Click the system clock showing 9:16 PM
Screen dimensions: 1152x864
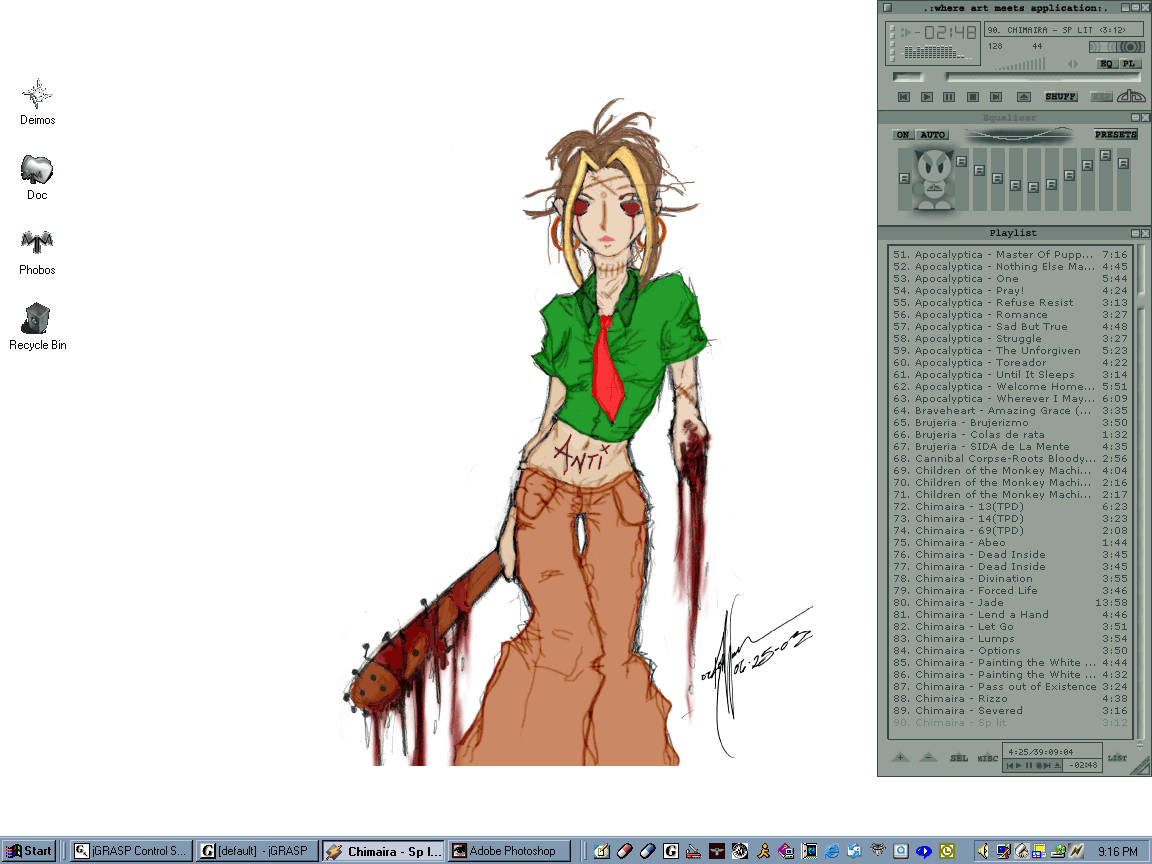pyautogui.click(x=1117, y=851)
